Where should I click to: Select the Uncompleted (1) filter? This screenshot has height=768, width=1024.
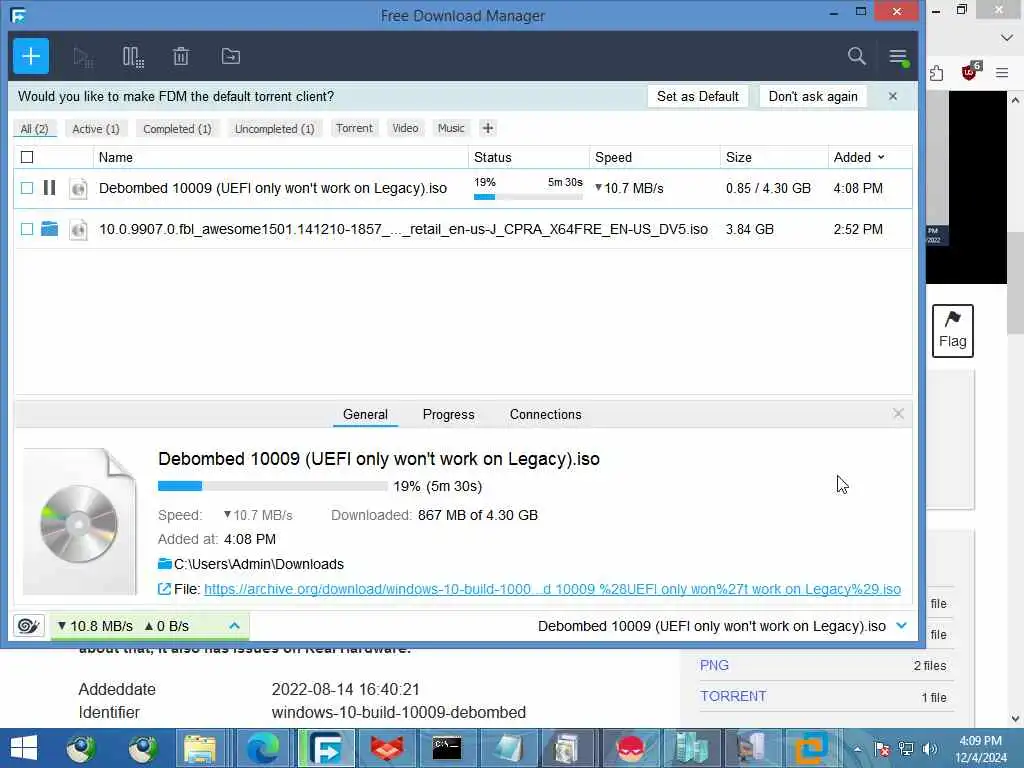pos(274,129)
